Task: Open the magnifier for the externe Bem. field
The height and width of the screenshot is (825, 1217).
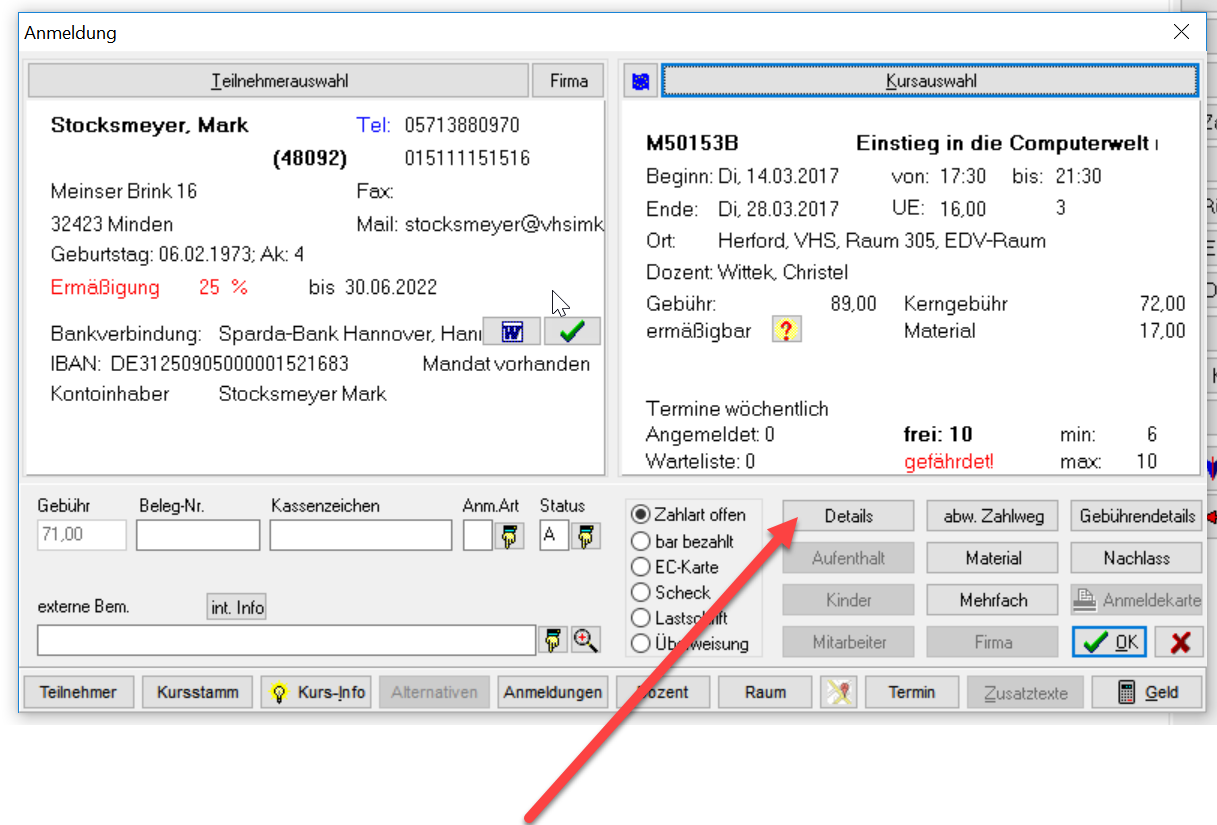Action: click(x=586, y=641)
